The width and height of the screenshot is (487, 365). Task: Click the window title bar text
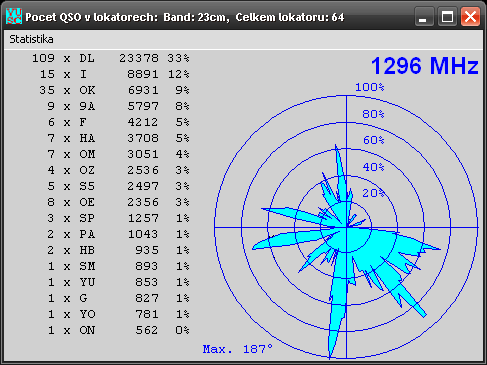point(185,17)
